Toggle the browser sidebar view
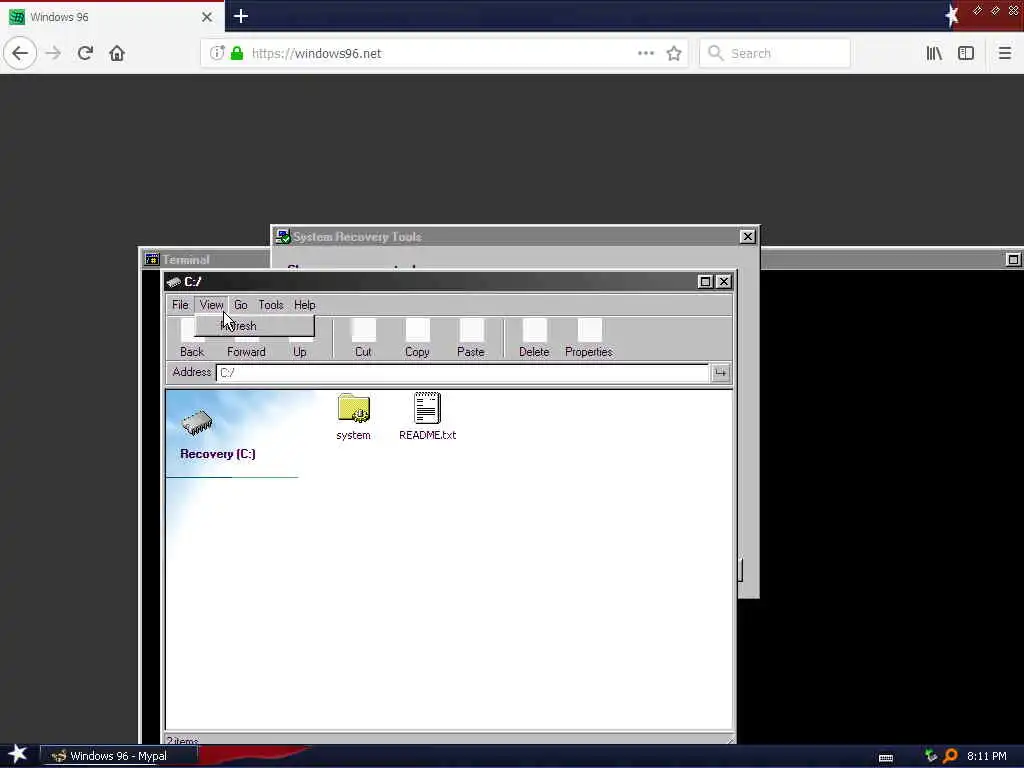The image size is (1024, 768). coord(966,53)
